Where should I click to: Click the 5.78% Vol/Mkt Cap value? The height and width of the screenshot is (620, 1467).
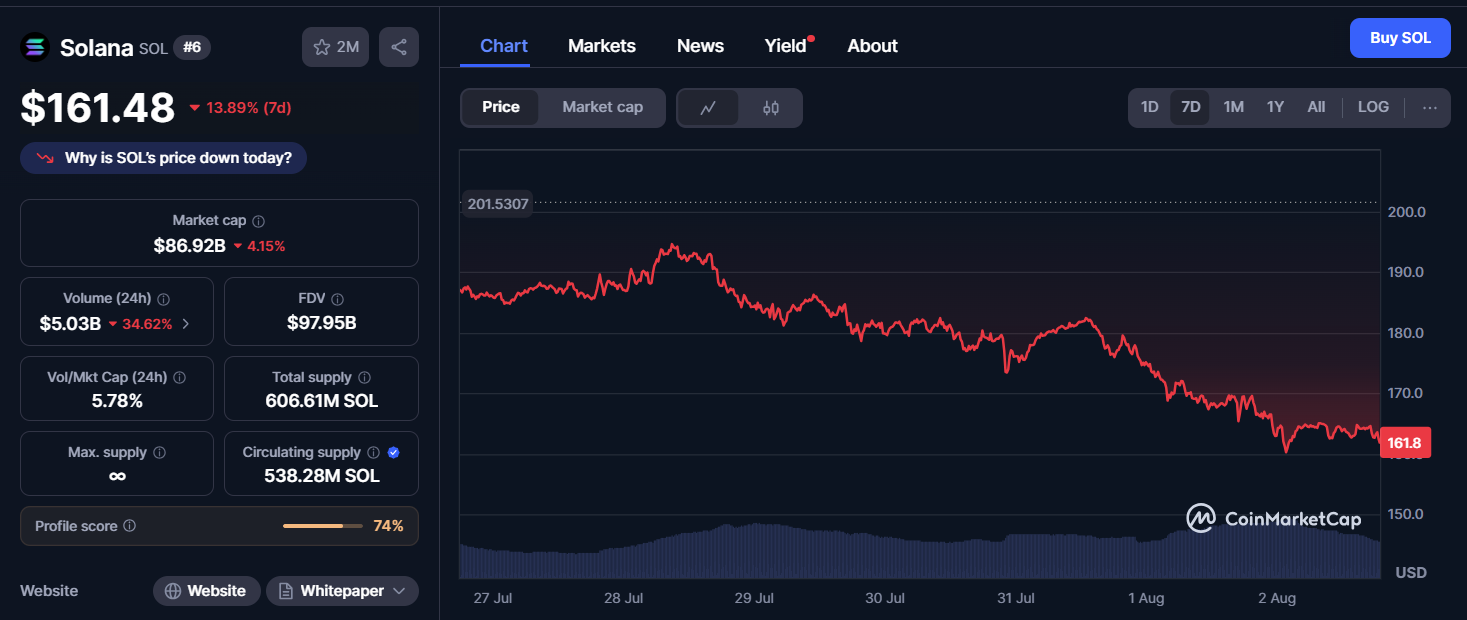coord(117,401)
